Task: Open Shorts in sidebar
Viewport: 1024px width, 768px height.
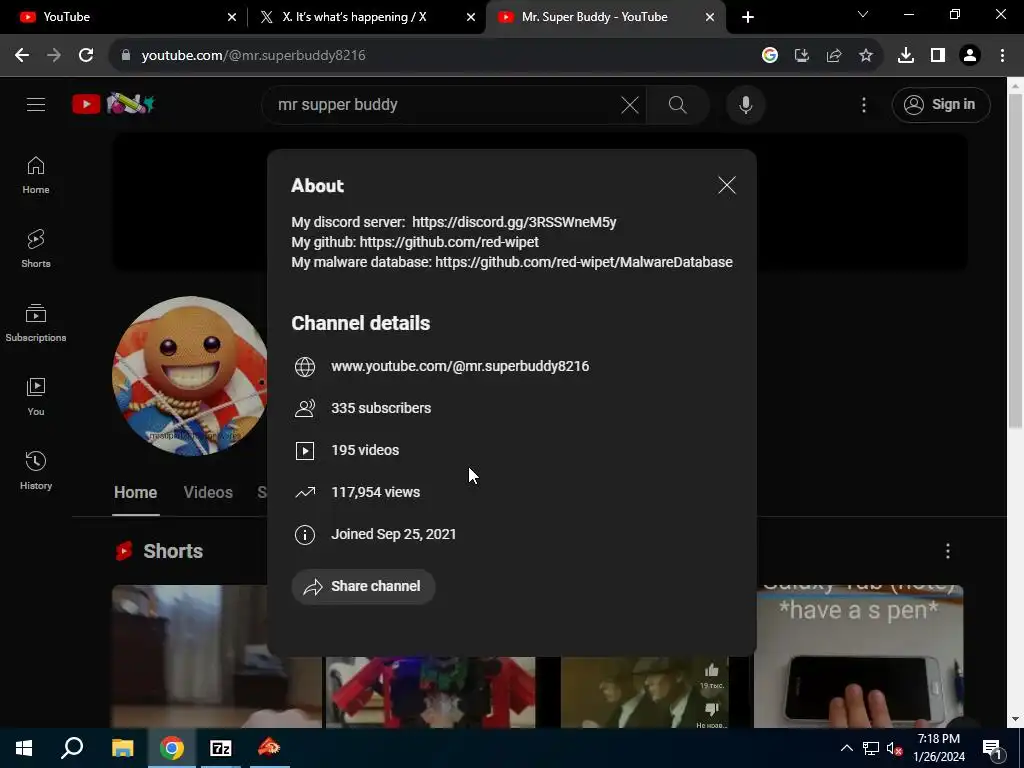Action: click(36, 249)
